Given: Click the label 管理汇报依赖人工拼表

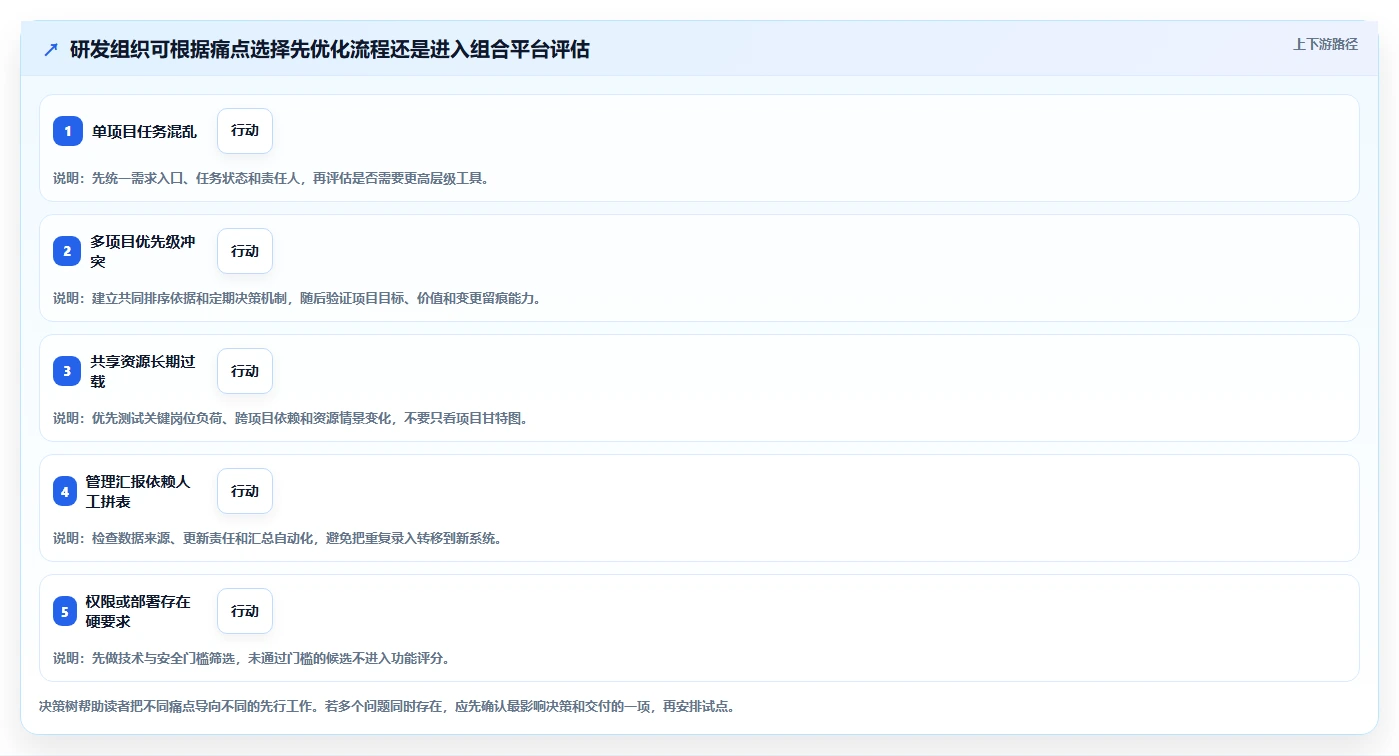Looking at the screenshot, I should click(x=138, y=491).
